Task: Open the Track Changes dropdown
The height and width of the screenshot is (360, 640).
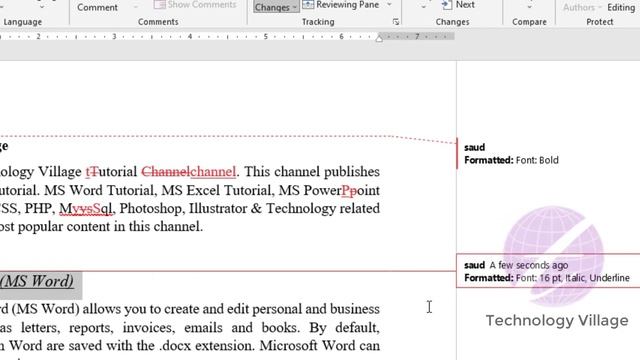Action: (276, 7)
